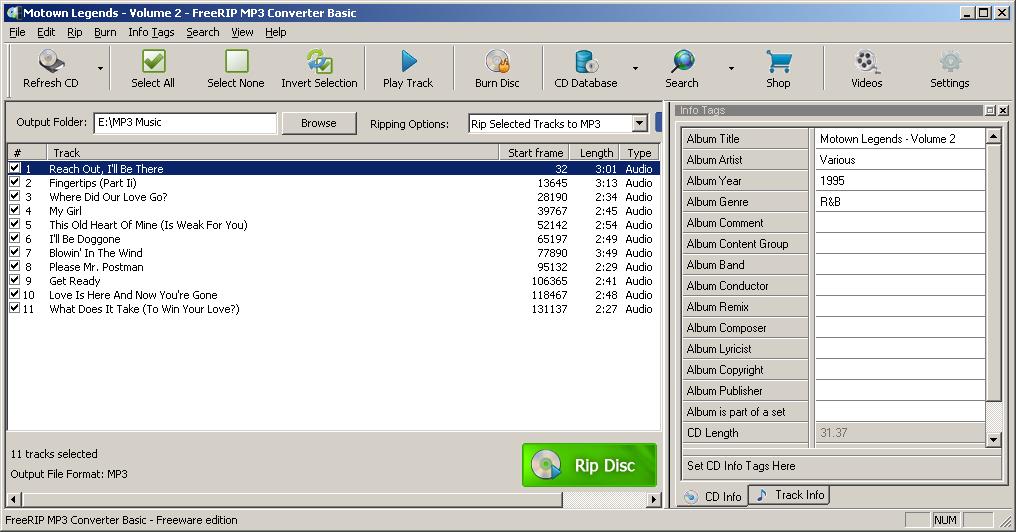Image resolution: width=1016 pixels, height=532 pixels.
Task: Select track row My Girl
Action: click(334, 211)
